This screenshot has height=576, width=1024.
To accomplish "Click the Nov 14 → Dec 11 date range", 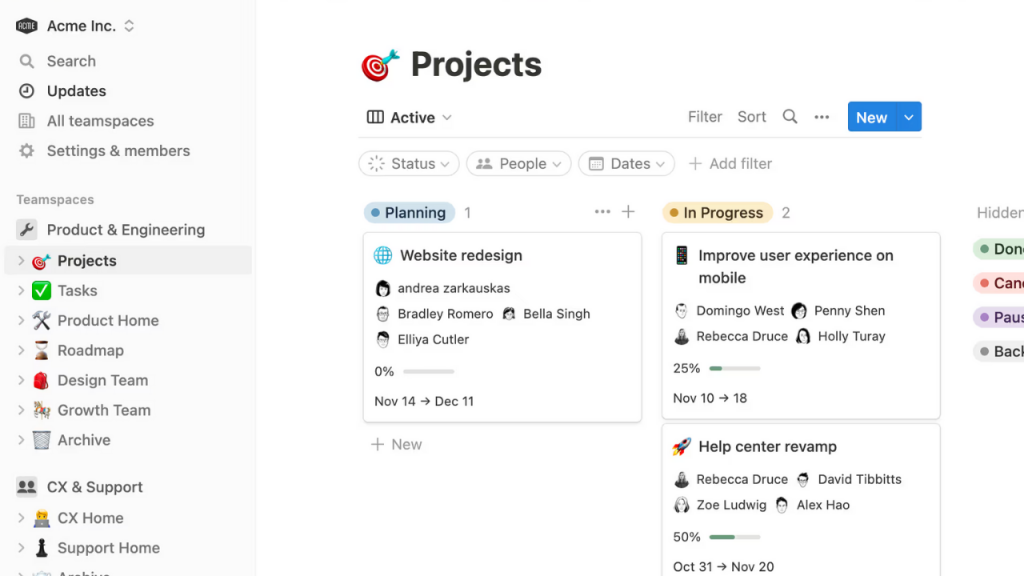I will pyautogui.click(x=424, y=402).
